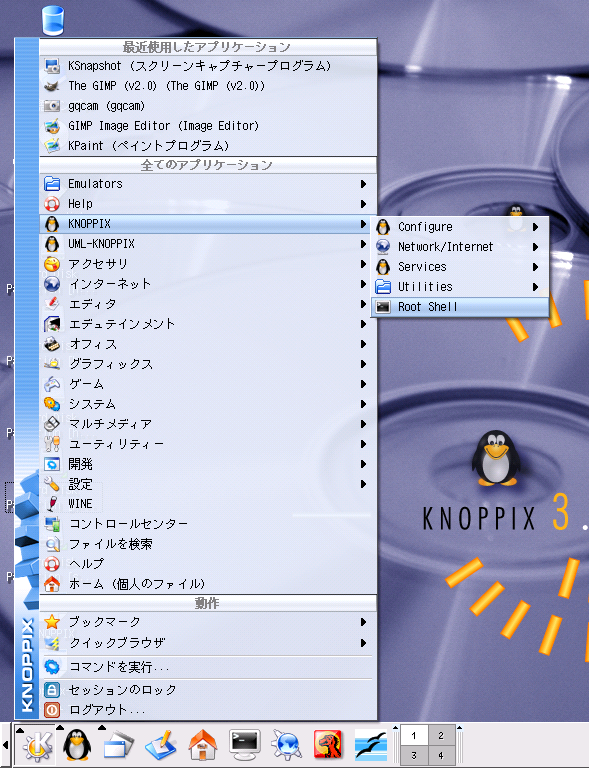Click the ユーティリティー tools icon
The height and width of the screenshot is (768, 589).
click(52, 444)
